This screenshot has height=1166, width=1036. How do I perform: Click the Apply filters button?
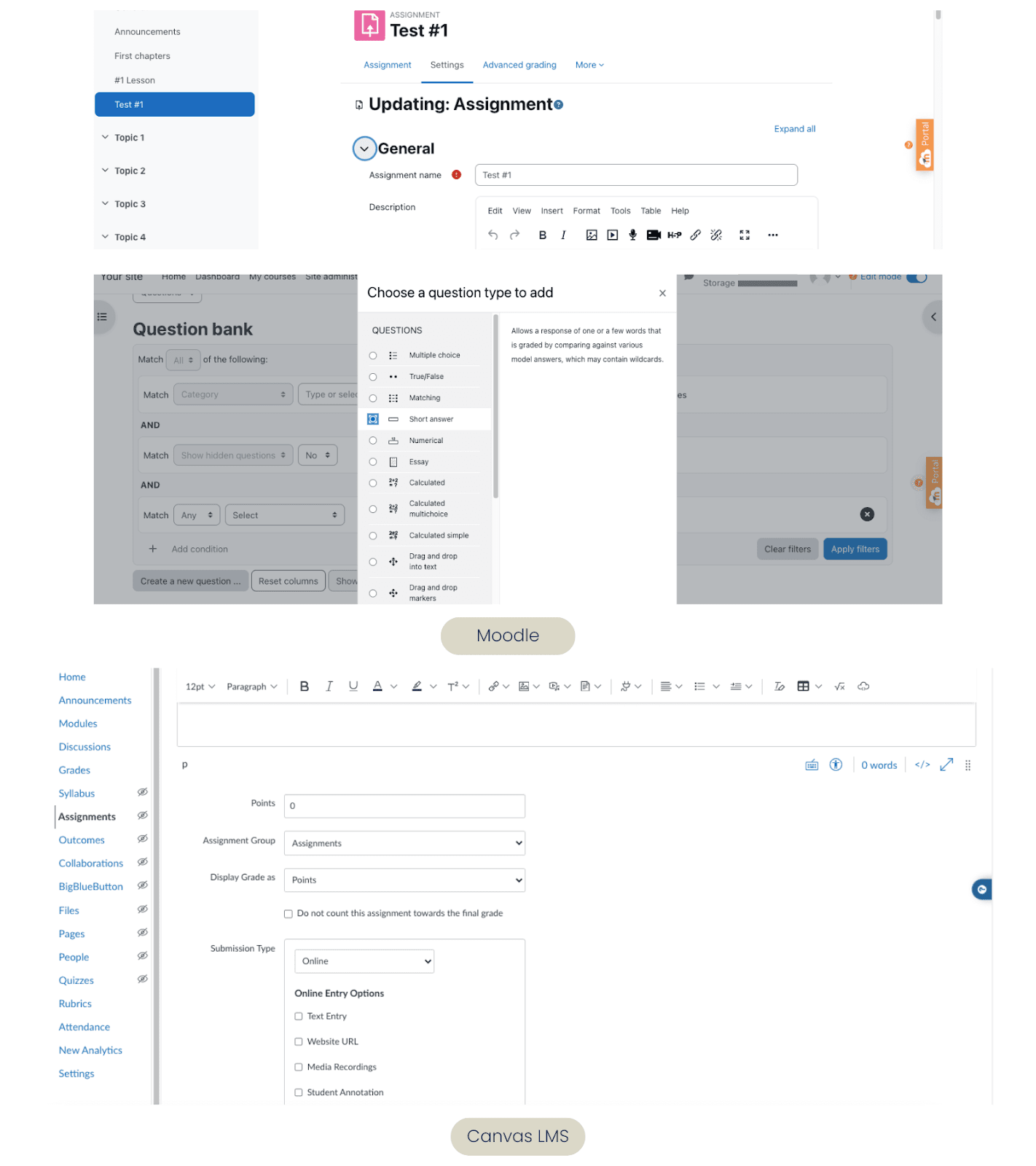pos(855,549)
